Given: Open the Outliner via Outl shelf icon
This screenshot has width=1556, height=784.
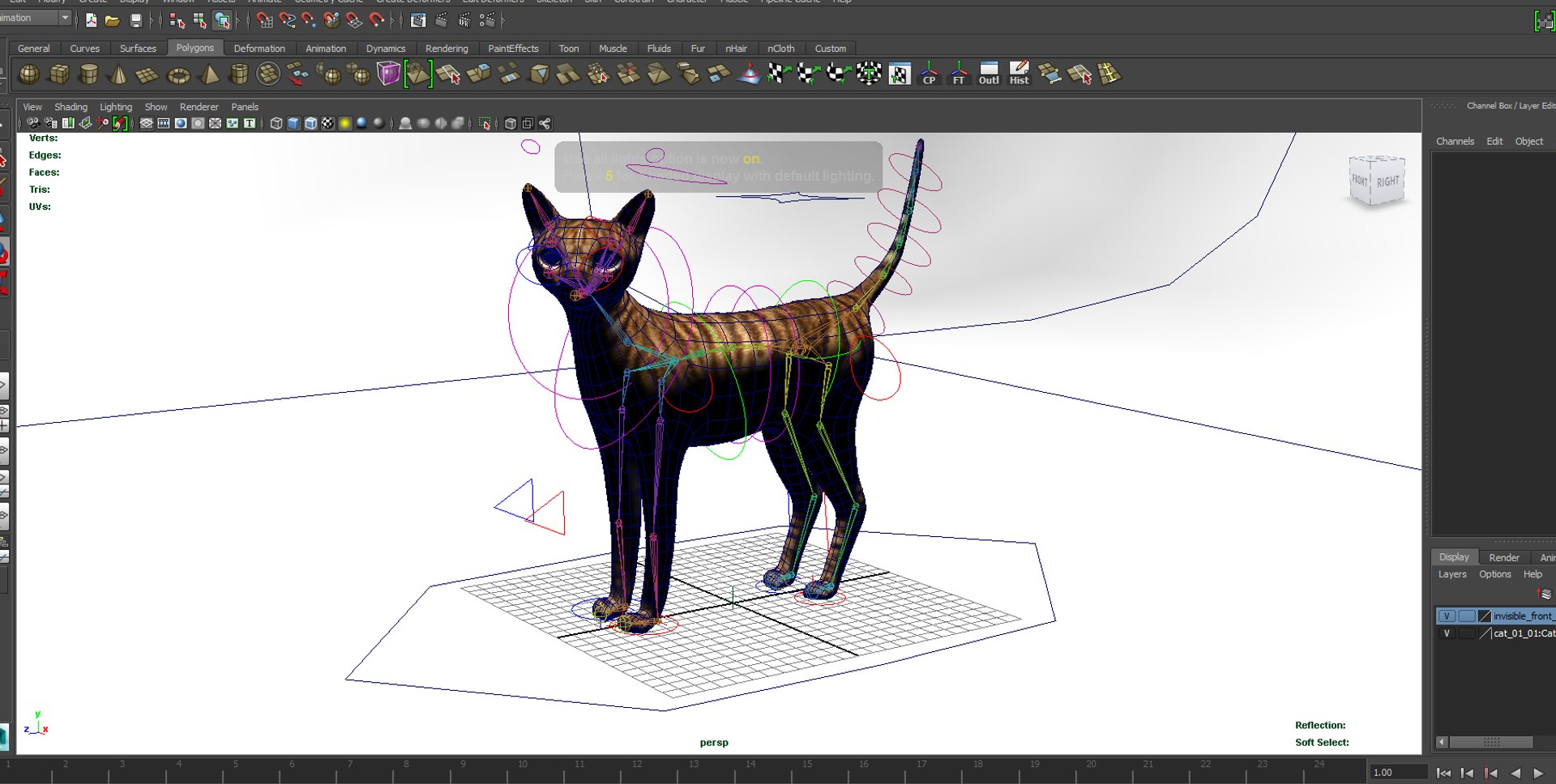Looking at the screenshot, I should (989, 74).
